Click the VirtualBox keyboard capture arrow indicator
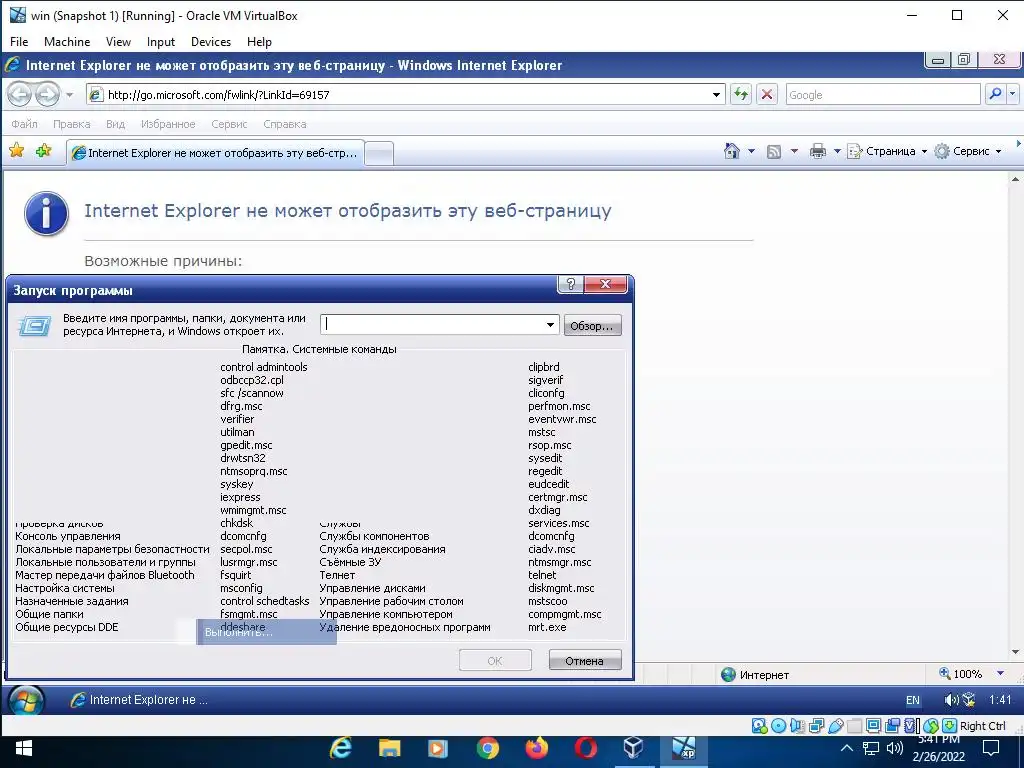This screenshot has height=768, width=1024. (x=950, y=726)
